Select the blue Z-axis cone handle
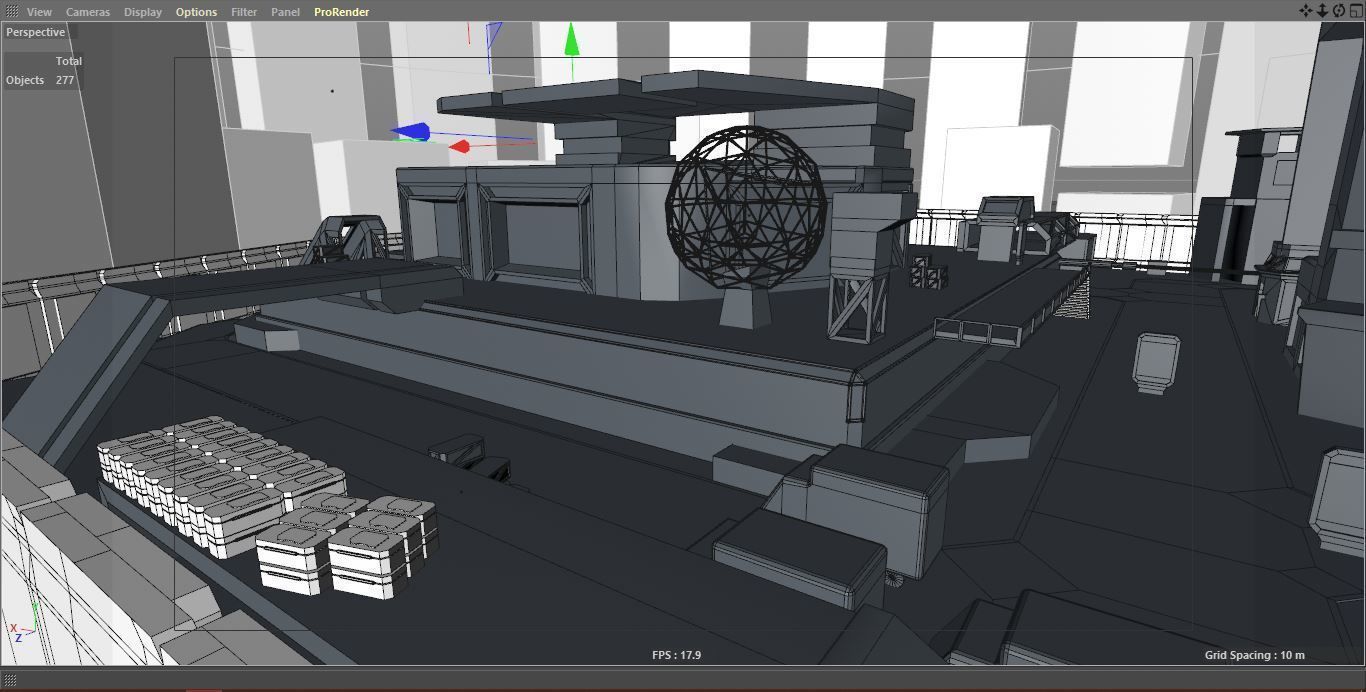The image size is (1366, 692). (x=411, y=132)
